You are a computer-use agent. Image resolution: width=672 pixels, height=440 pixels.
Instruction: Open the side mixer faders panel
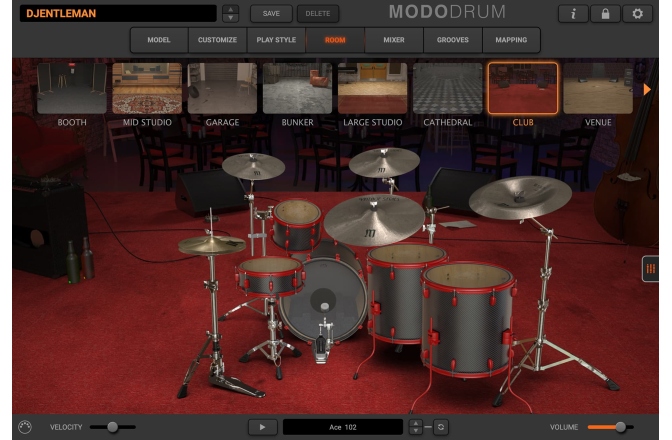(650, 270)
